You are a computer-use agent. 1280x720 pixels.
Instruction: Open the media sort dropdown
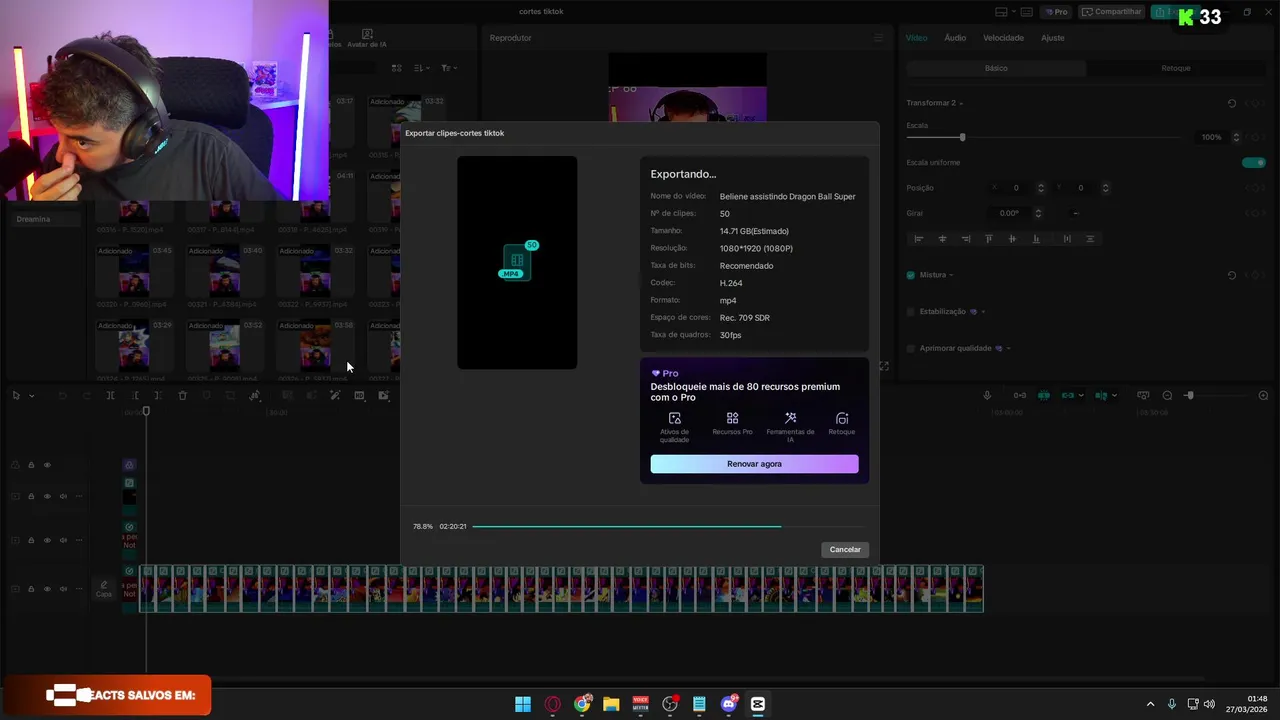(x=422, y=68)
